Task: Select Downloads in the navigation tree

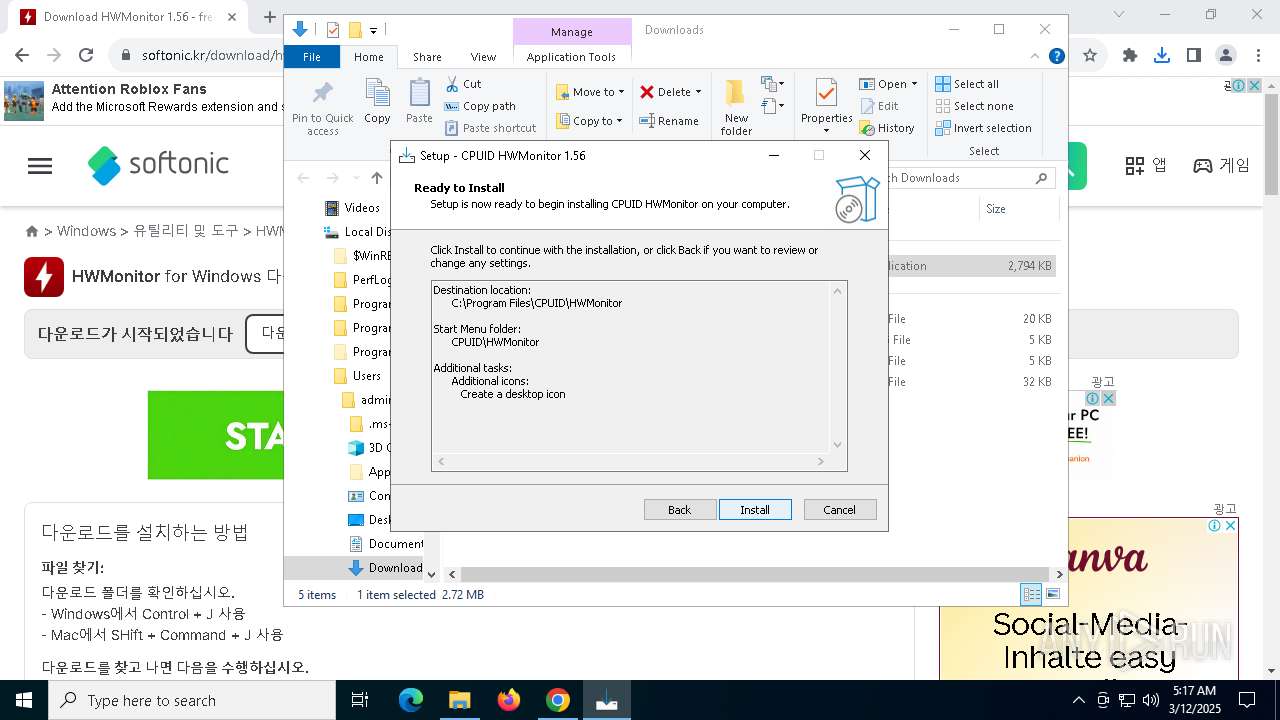Action: 386,568
